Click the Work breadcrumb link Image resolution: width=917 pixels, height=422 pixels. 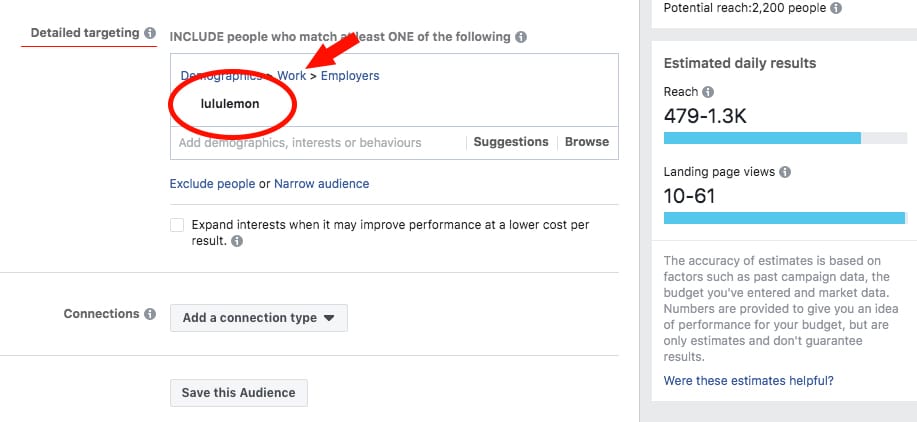[292, 76]
